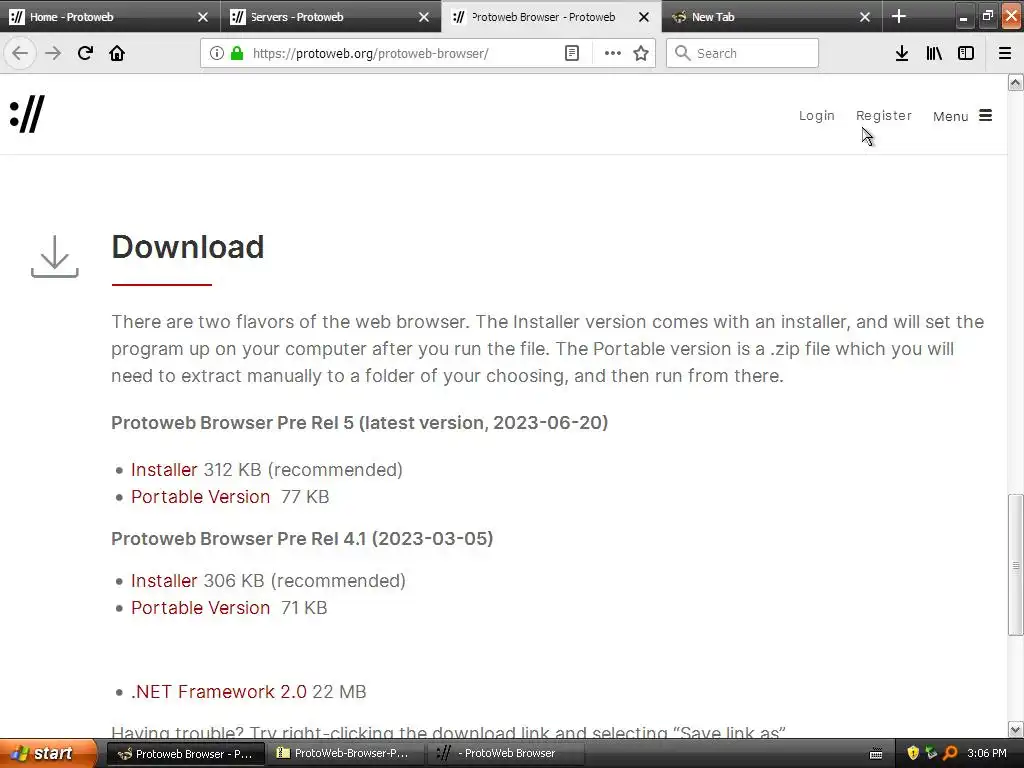Open a new tab with the plus button
This screenshot has height=768, width=1024.
point(899,16)
